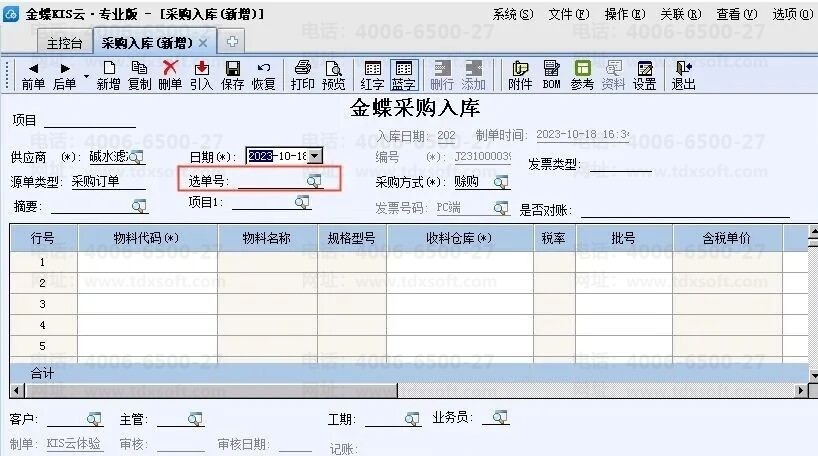Click the 源单类型 field showing 采购订单

pyautogui.click(x=109, y=182)
